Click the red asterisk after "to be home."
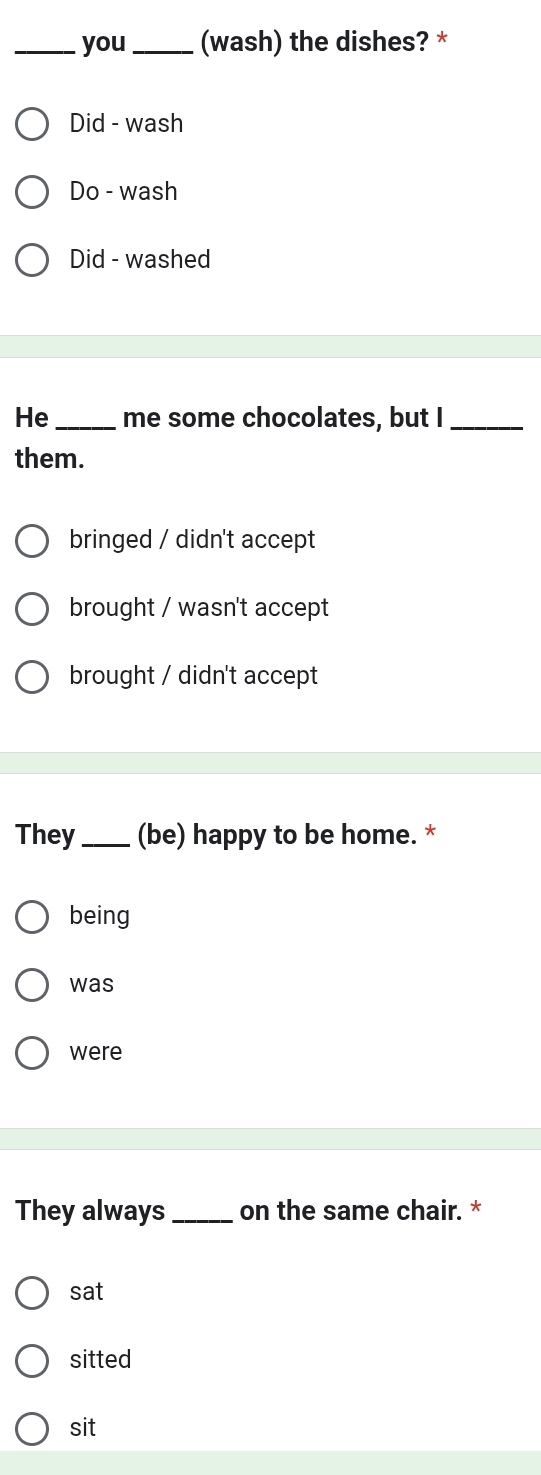541x1475 pixels. pyautogui.click(x=430, y=833)
